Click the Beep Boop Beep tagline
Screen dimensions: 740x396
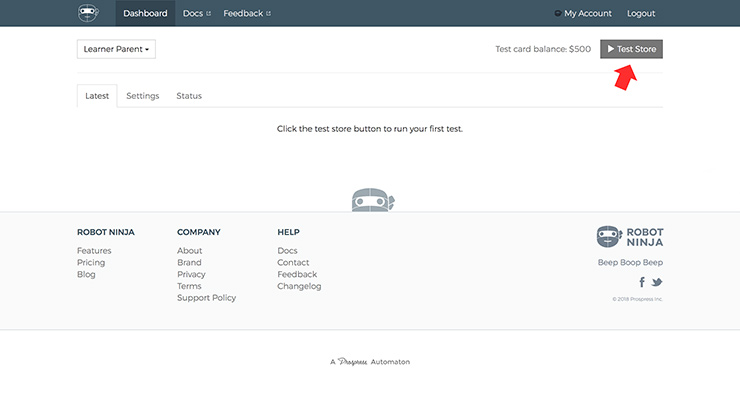(630, 262)
